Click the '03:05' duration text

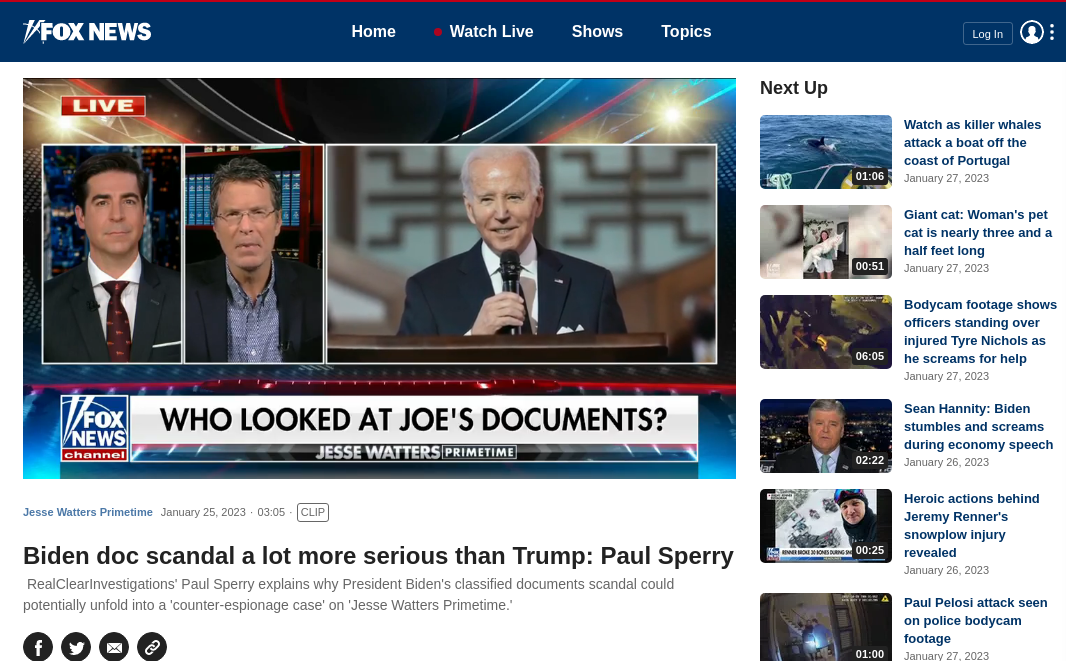click(x=271, y=512)
